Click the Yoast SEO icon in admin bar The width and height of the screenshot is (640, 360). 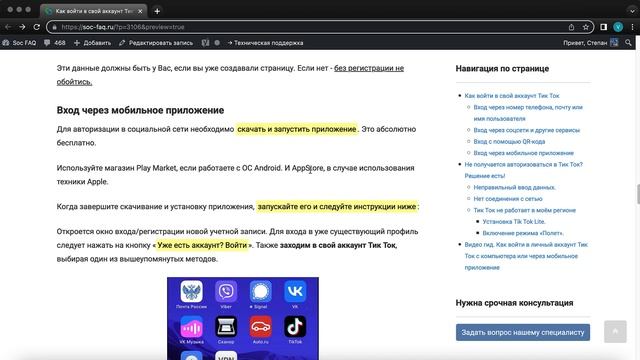point(205,42)
